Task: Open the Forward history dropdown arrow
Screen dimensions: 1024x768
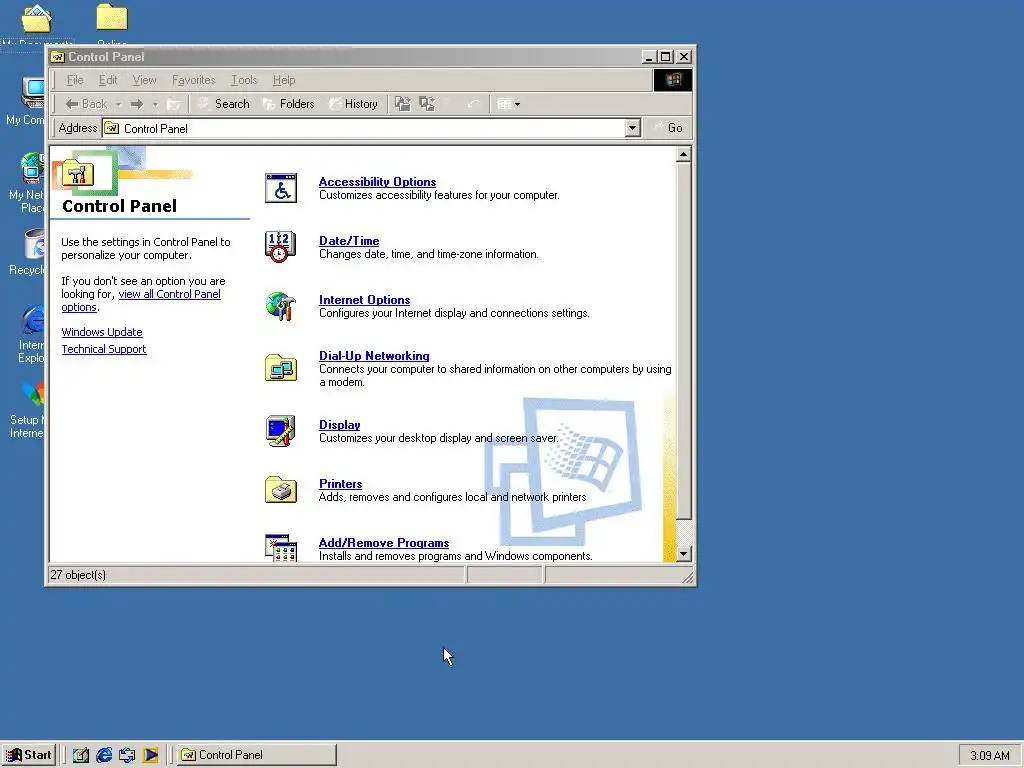Action: tap(155, 104)
